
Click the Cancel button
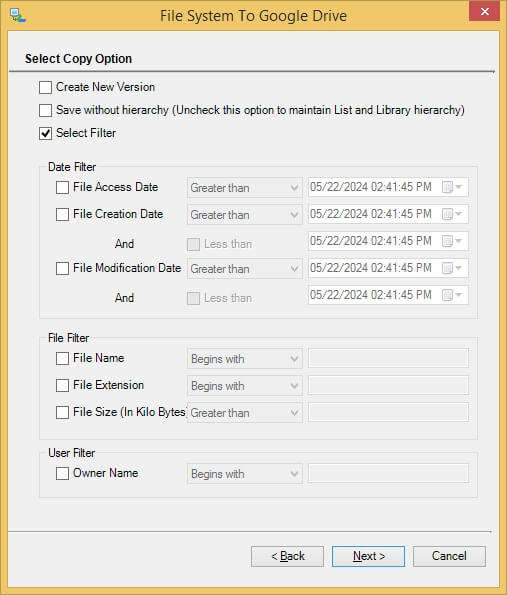(449, 556)
